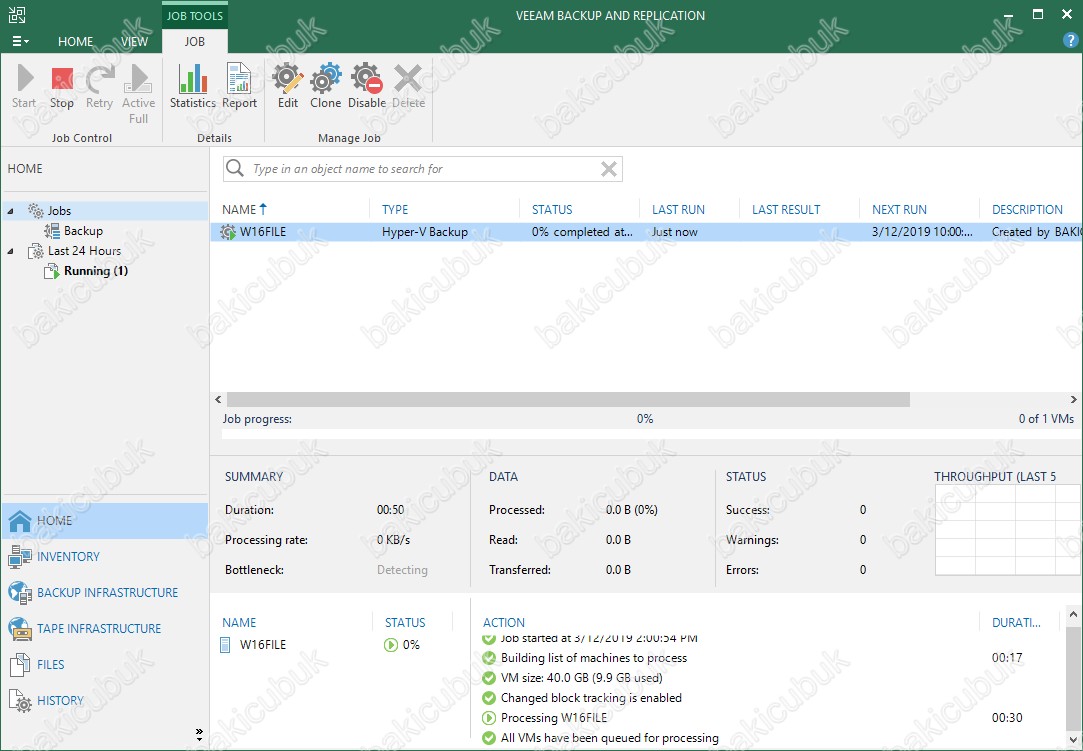The height and width of the screenshot is (751, 1083).
Task: Select Last 24 Hours in the tree
Action: 84,251
